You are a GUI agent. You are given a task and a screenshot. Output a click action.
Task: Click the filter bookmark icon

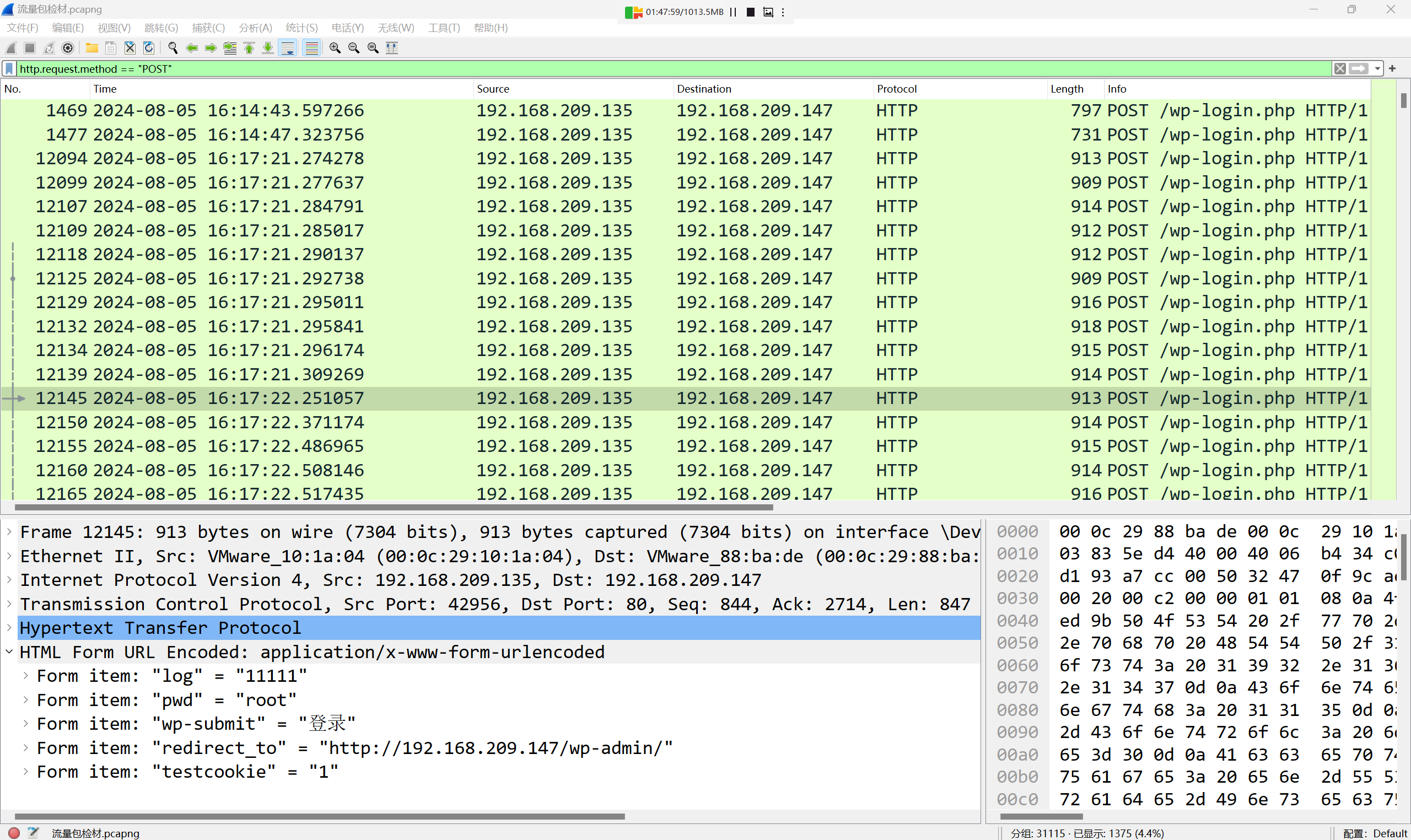tap(9, 69)
